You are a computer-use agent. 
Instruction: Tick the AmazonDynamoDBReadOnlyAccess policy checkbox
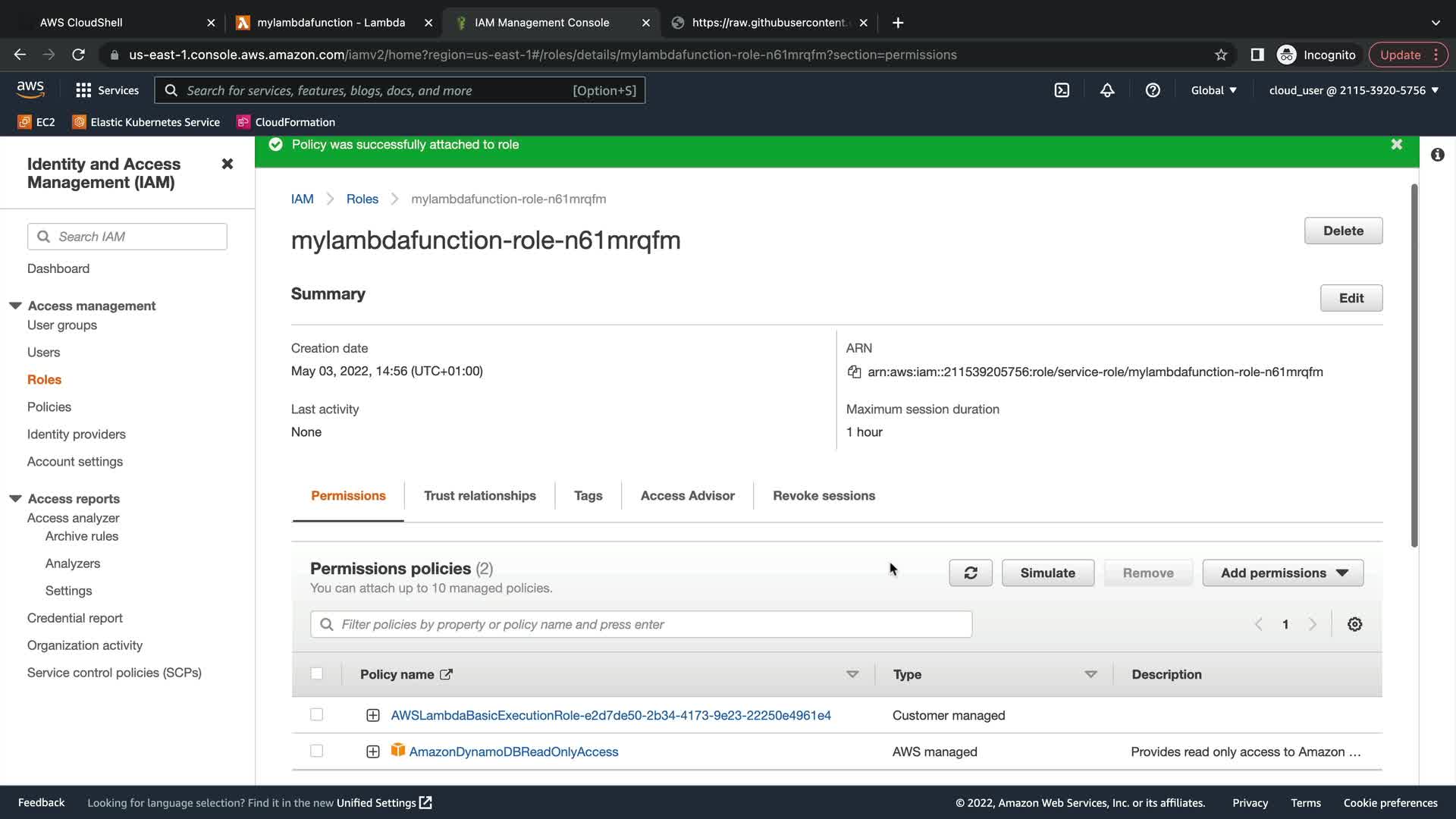click(316, 751)
